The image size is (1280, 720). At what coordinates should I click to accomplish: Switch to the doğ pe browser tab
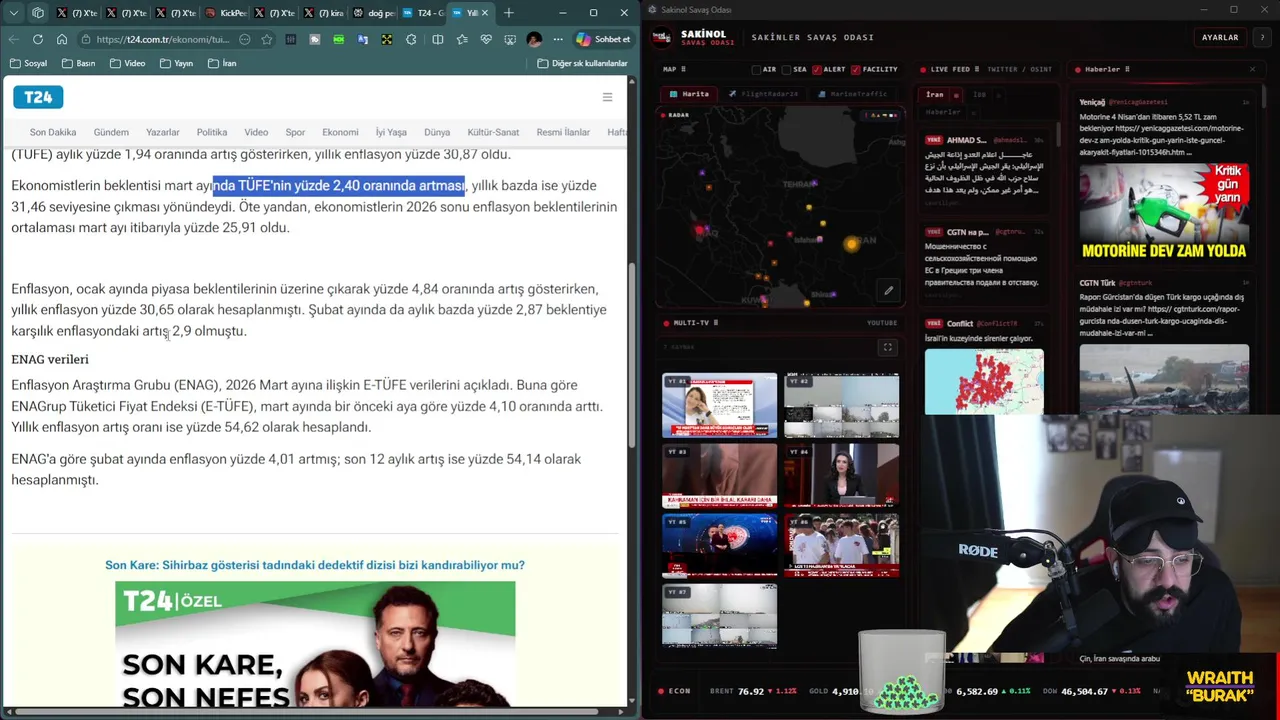[x=374, y=13]
